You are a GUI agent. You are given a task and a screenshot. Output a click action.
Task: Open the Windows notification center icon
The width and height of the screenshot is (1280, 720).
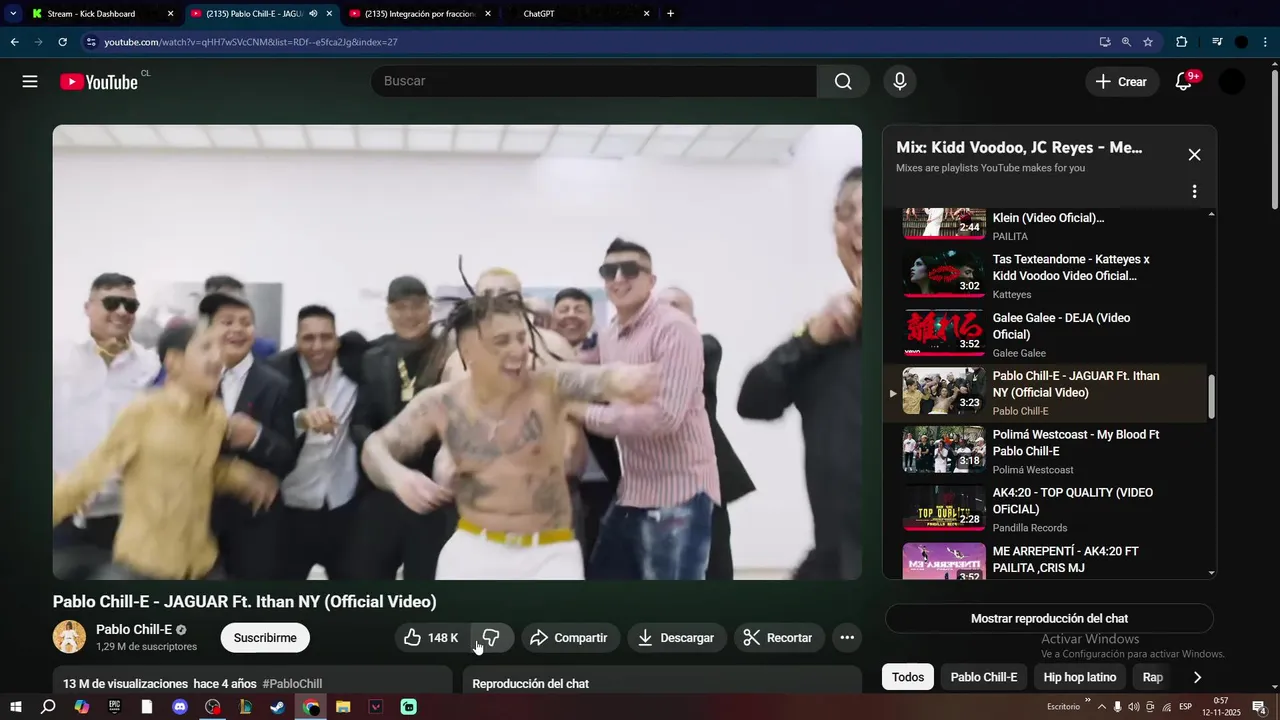tap(1260, 707)
